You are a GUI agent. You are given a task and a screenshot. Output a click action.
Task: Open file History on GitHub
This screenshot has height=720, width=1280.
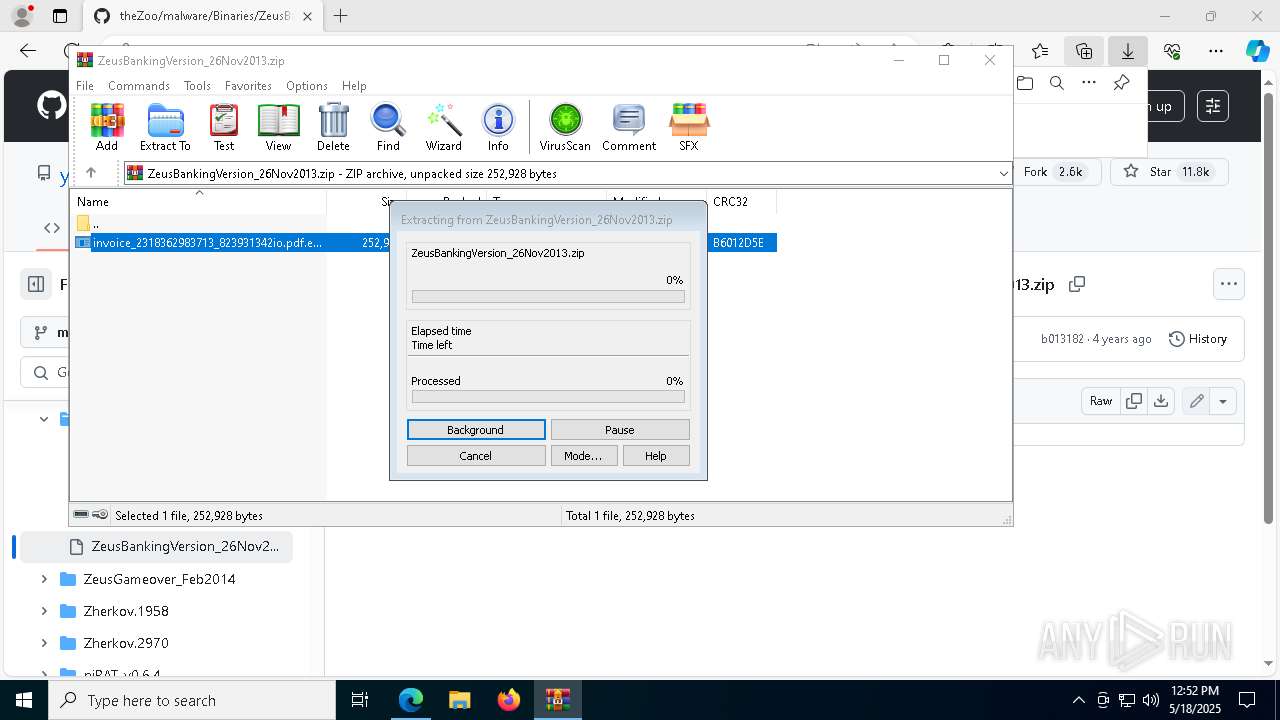pos(1198,339)
